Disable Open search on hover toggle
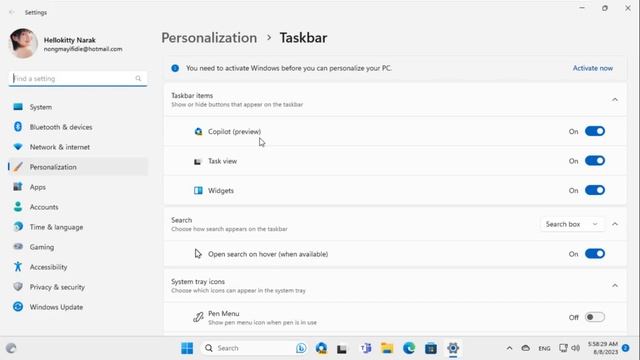The width and height of the screenshot is (640, 360). pos(595,254)
